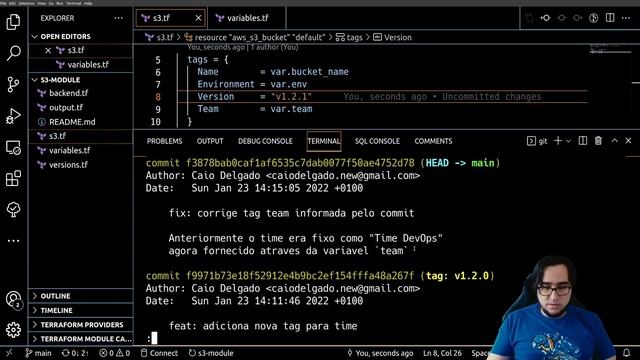Open variables.tf in the S3-MODULE tree
The image size is (640, 360).
[69, 150]
